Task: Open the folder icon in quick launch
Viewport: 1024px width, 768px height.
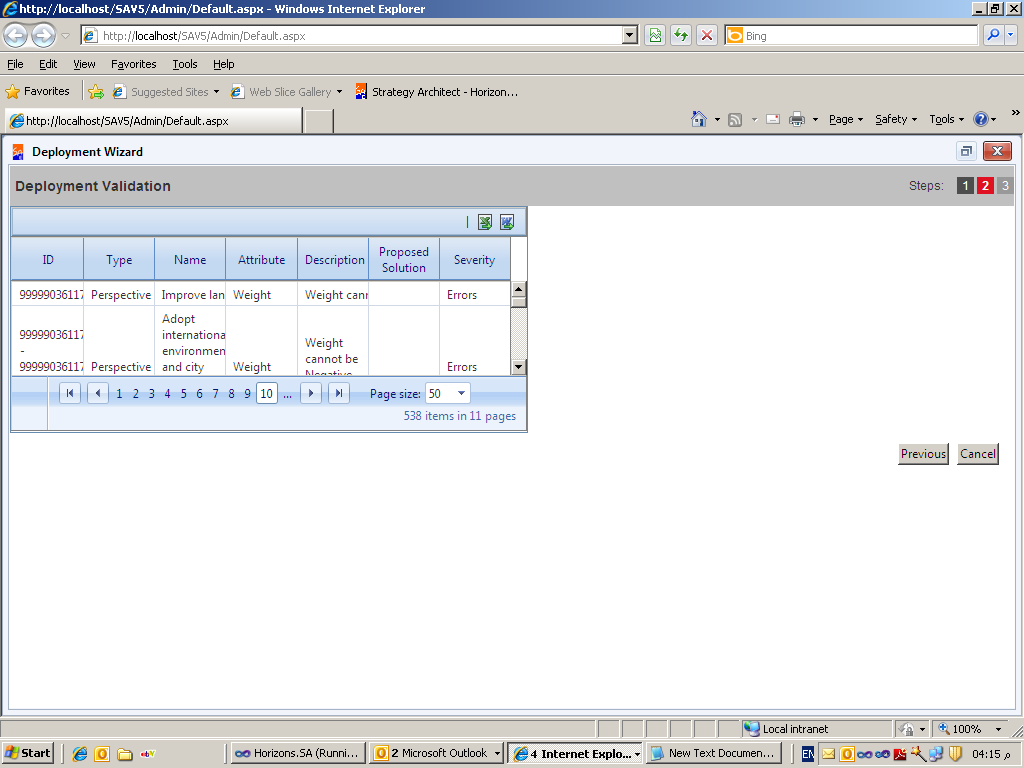Action: pos(125,754)
